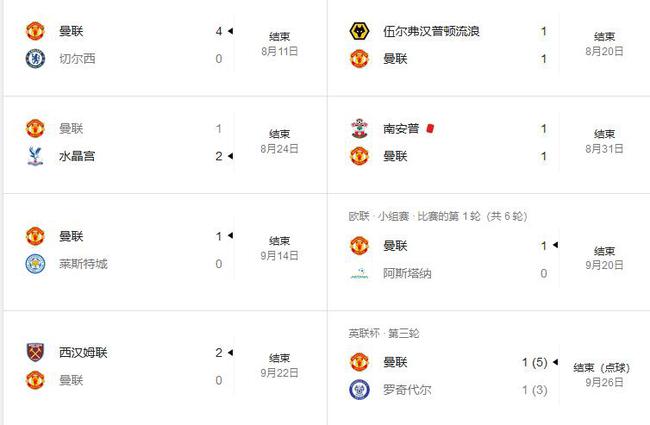The height and width of the screenshot is (425, 650).
Task: Click the Leicester City fox crest
Action: pos(35,264)
